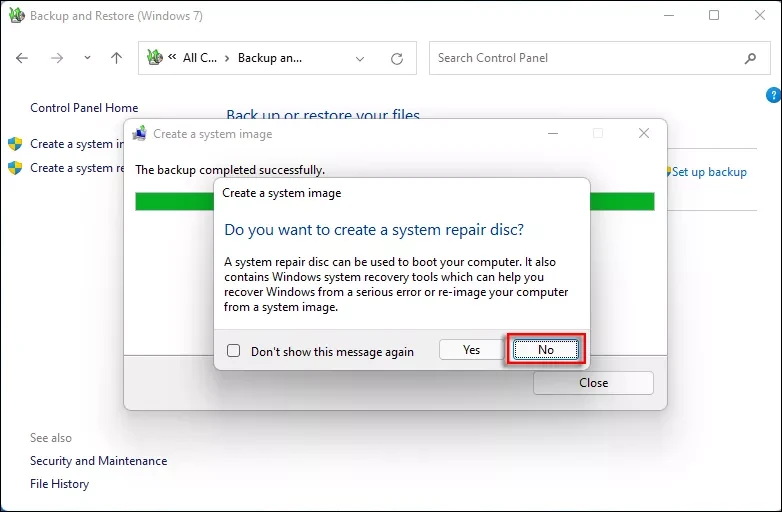
Task: Click shield icon beside Create a system repair disc
Action: point(15,168)
